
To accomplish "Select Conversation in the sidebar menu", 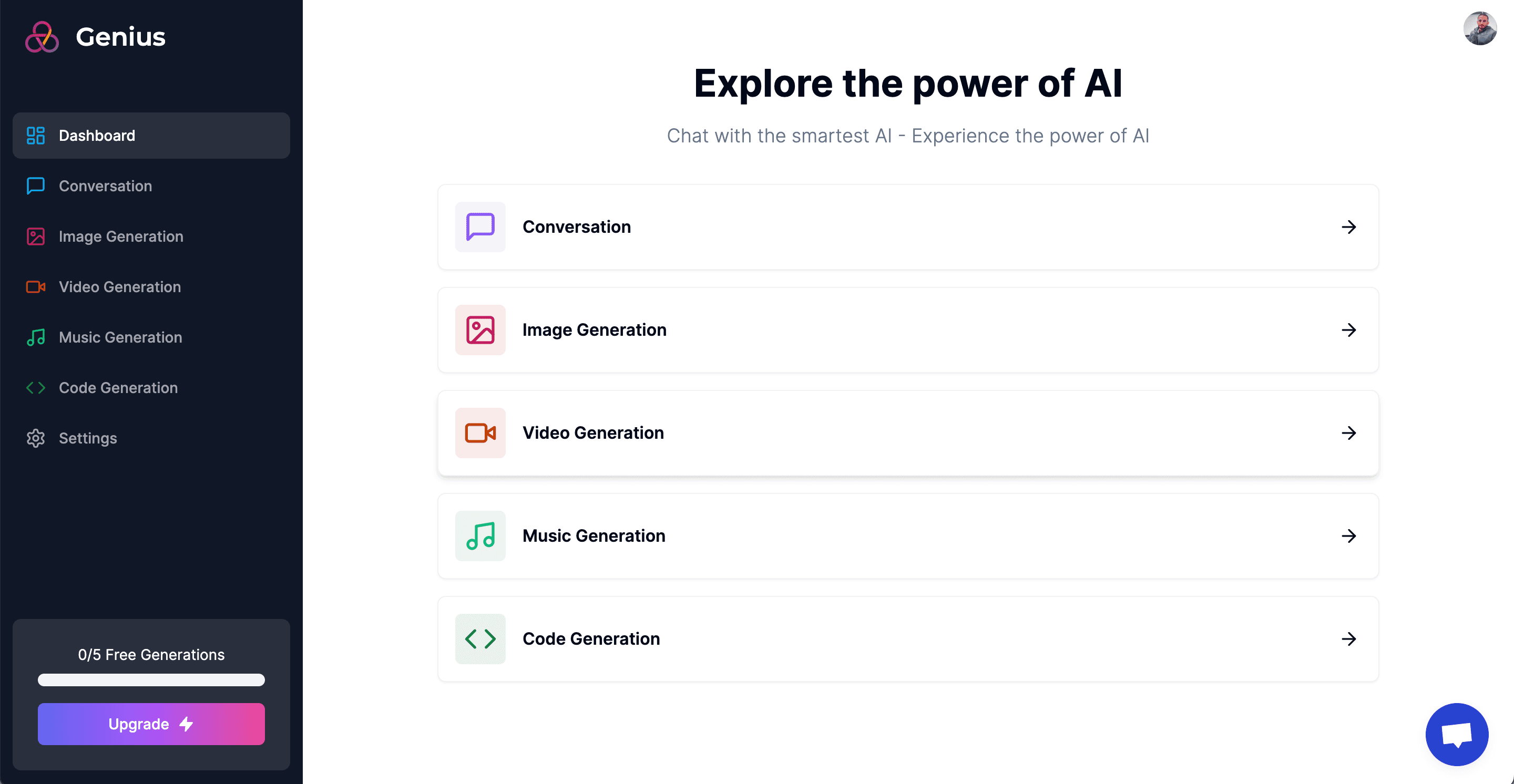I will 105,186.
